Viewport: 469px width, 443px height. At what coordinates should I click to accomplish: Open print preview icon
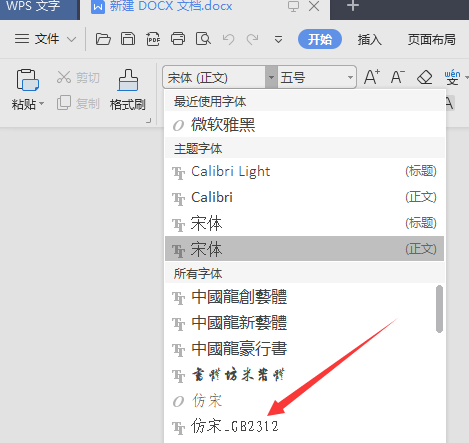[x=203, y=39]
